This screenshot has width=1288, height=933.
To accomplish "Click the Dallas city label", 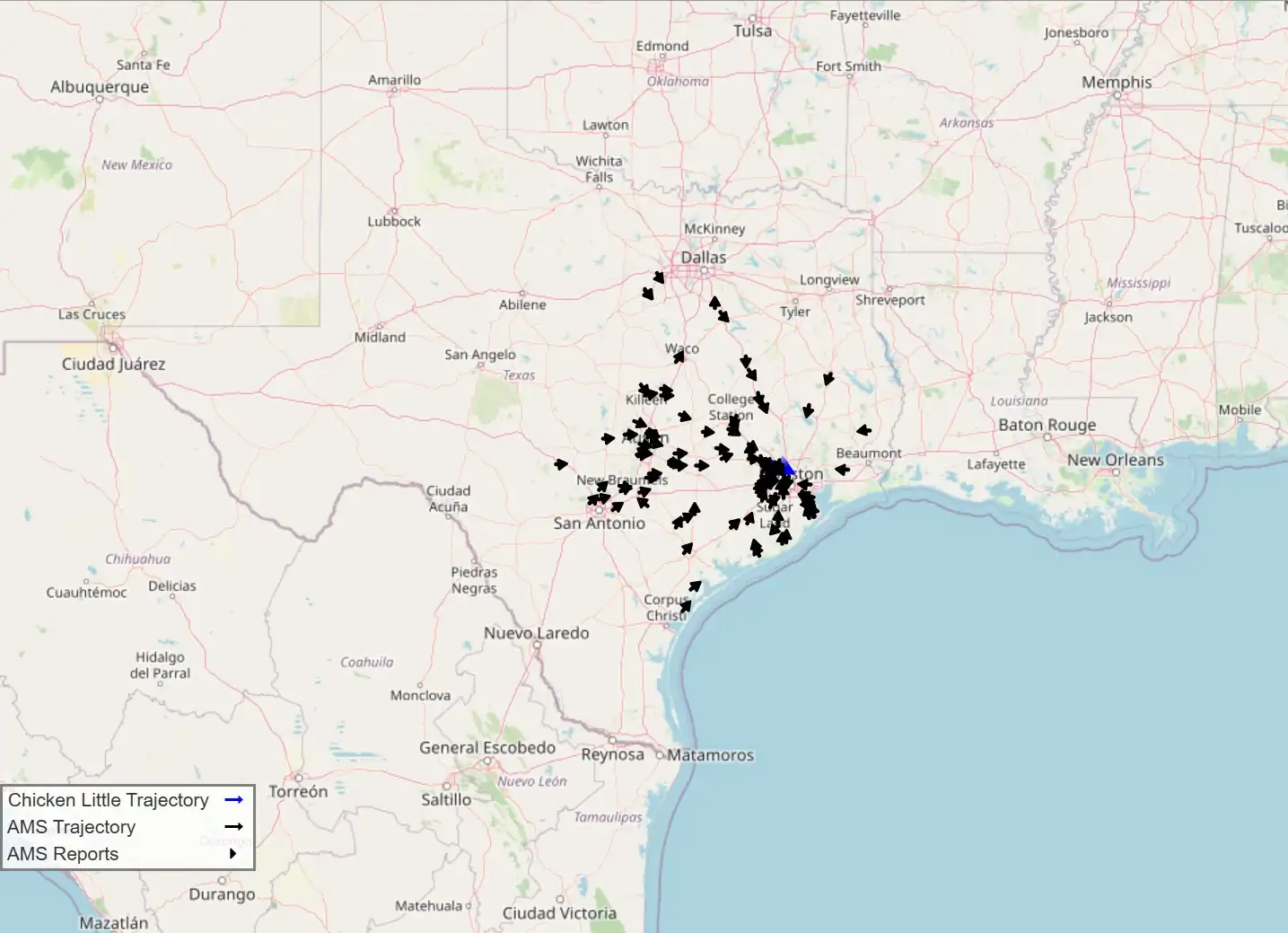I will tap(704, 258).
